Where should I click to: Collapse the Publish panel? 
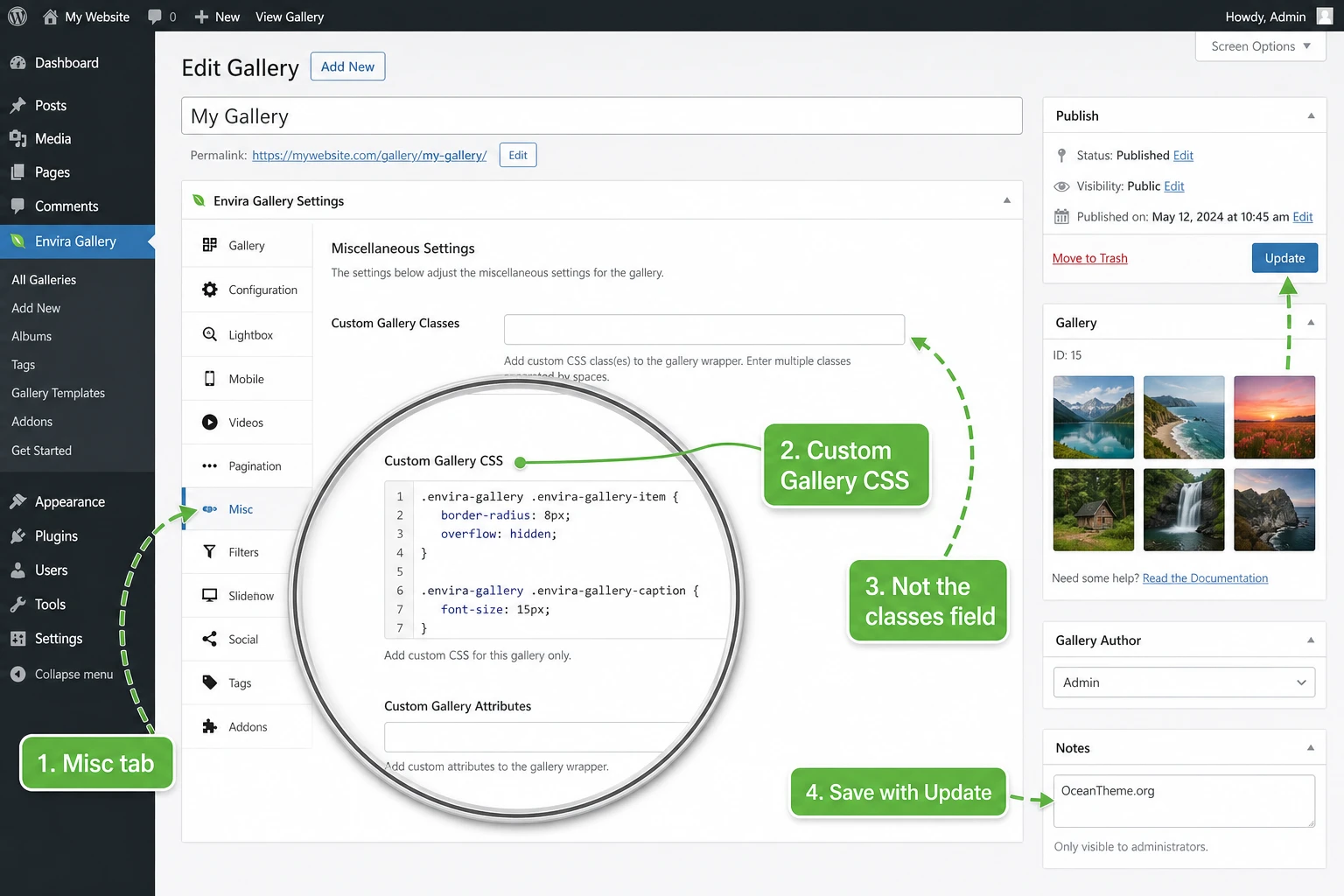point(1311,115)
